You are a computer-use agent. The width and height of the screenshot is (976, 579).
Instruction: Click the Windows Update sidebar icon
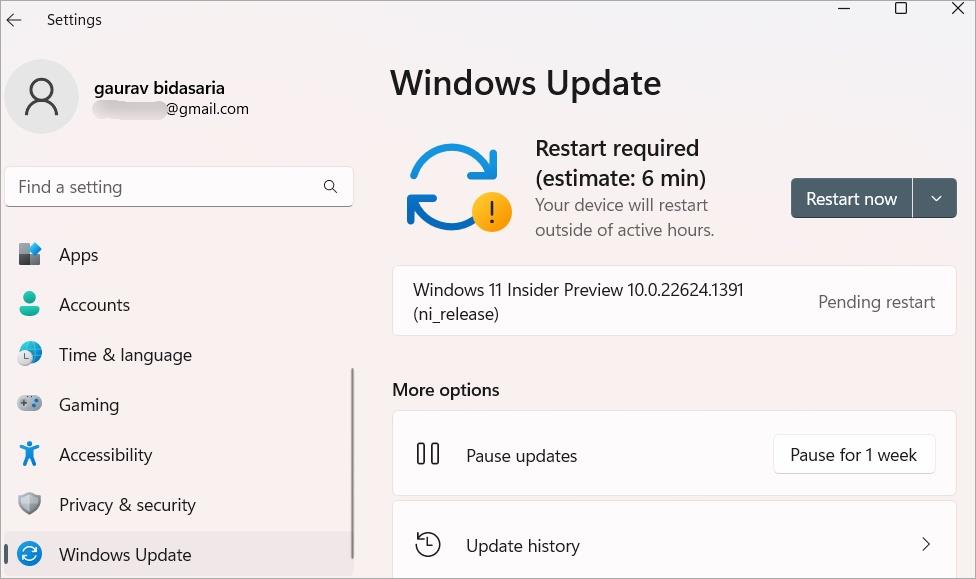click(29, 553)
